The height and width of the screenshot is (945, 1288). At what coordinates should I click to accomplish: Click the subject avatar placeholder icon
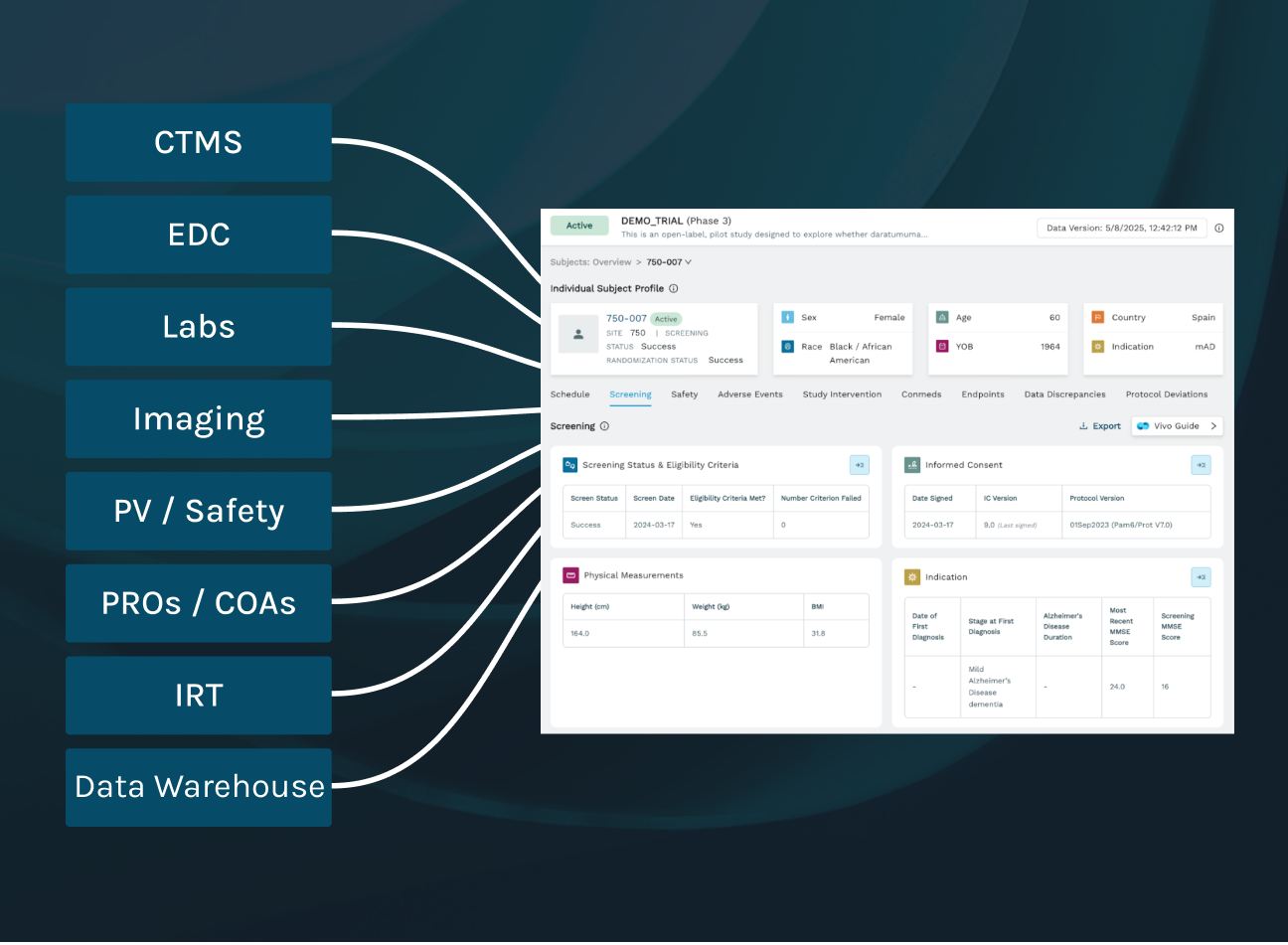[x=578, y=335]
